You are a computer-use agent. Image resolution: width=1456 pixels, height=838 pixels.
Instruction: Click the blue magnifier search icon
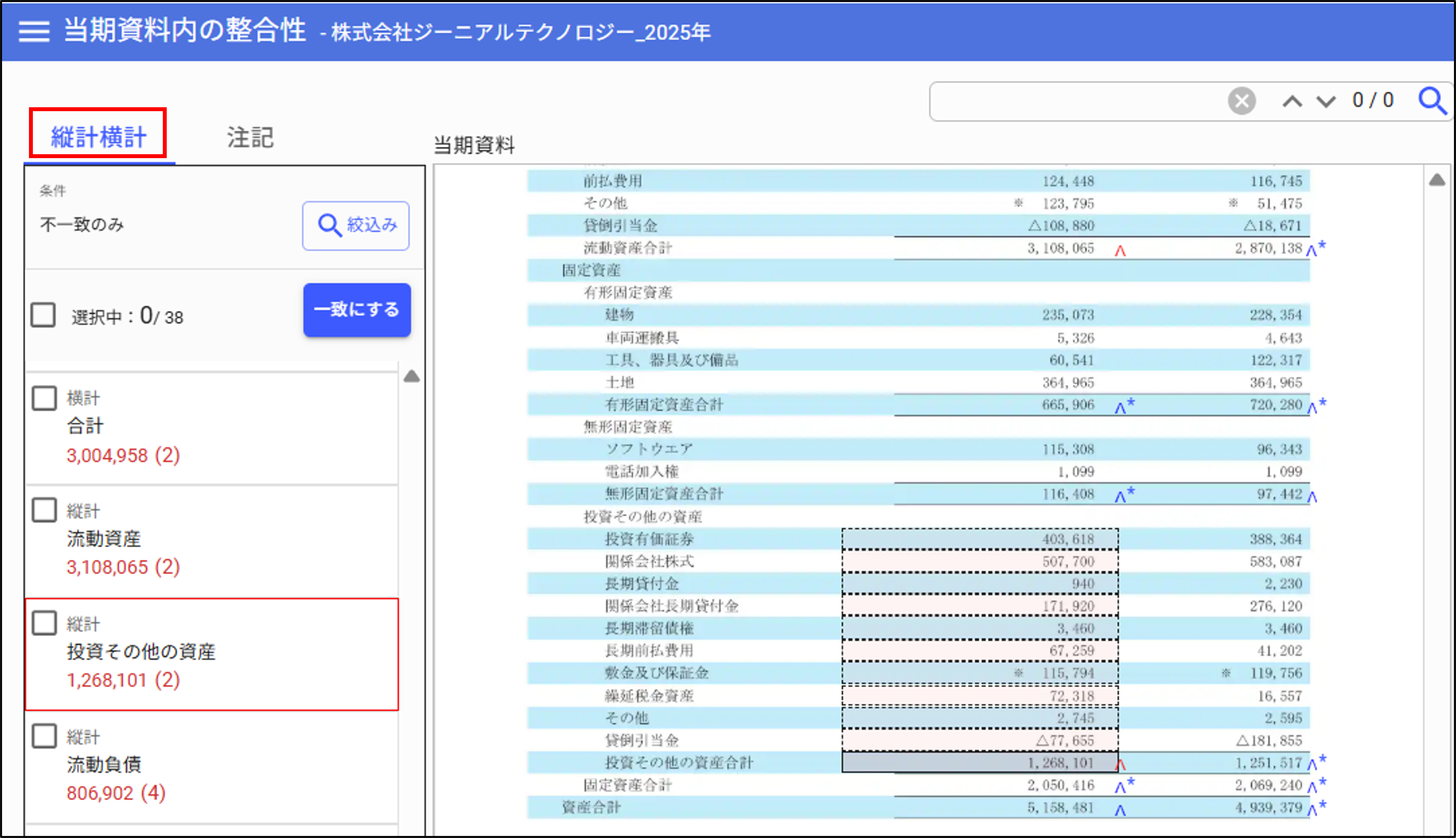(x=1432, y=101)
